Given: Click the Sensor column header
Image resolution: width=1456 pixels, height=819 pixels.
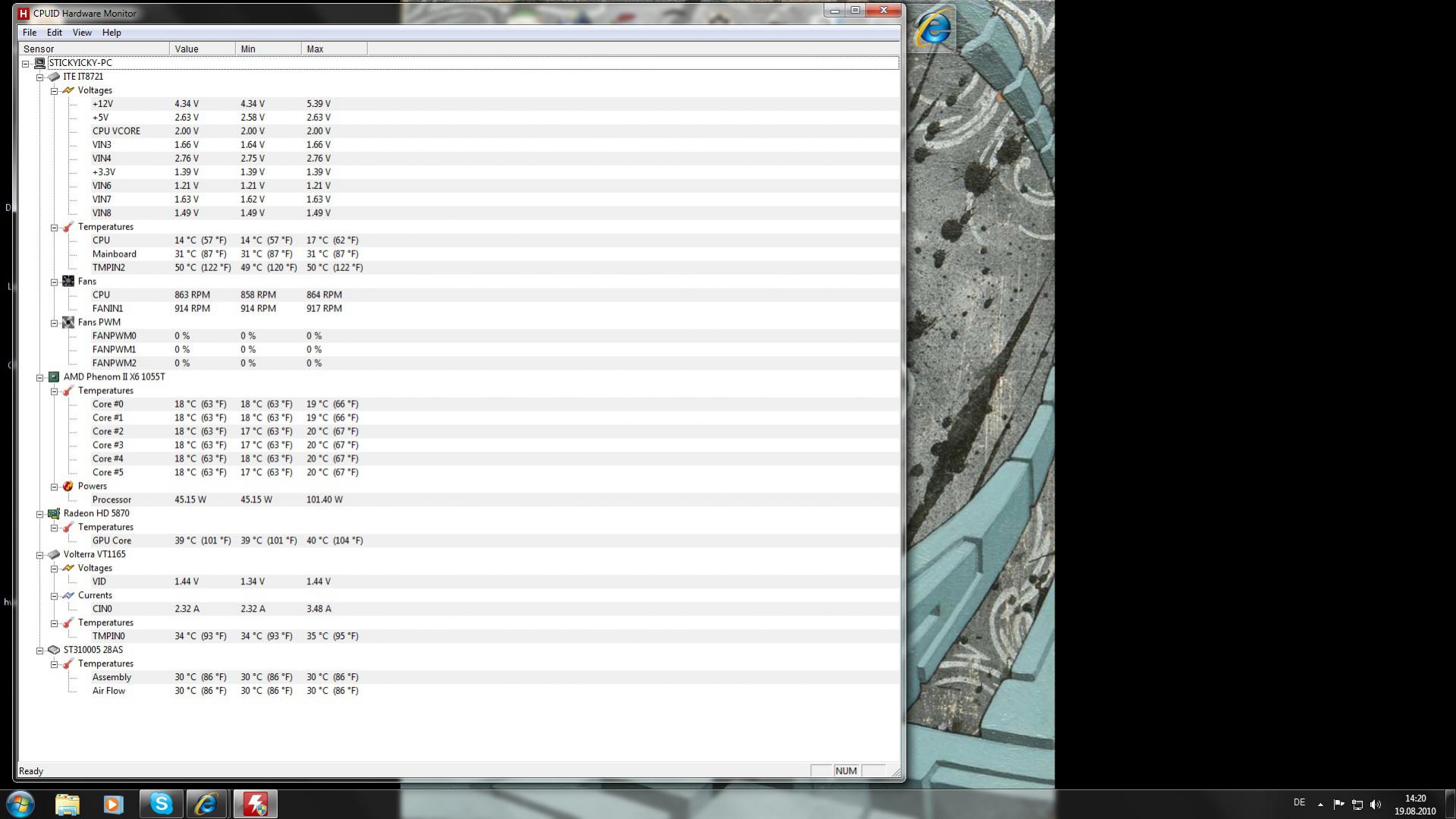Looking at the screenshot, I should point(94,49).
